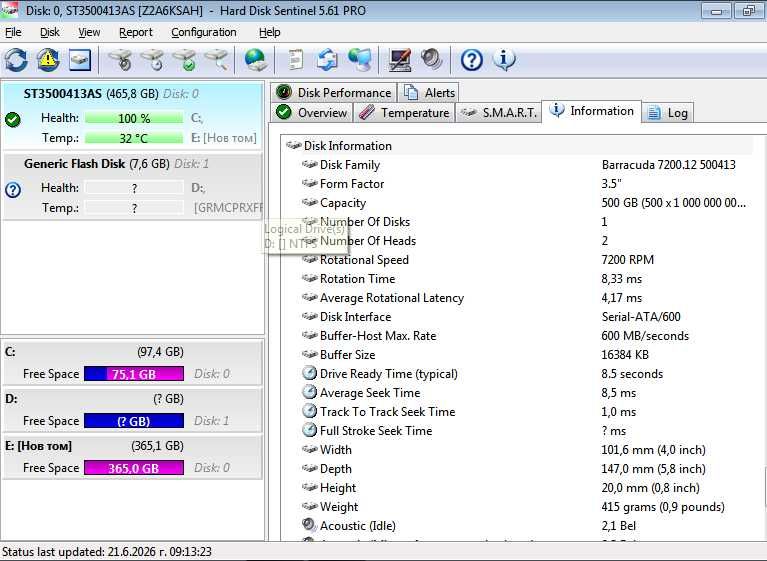Click the app icon in the title bar

point(10,10)
